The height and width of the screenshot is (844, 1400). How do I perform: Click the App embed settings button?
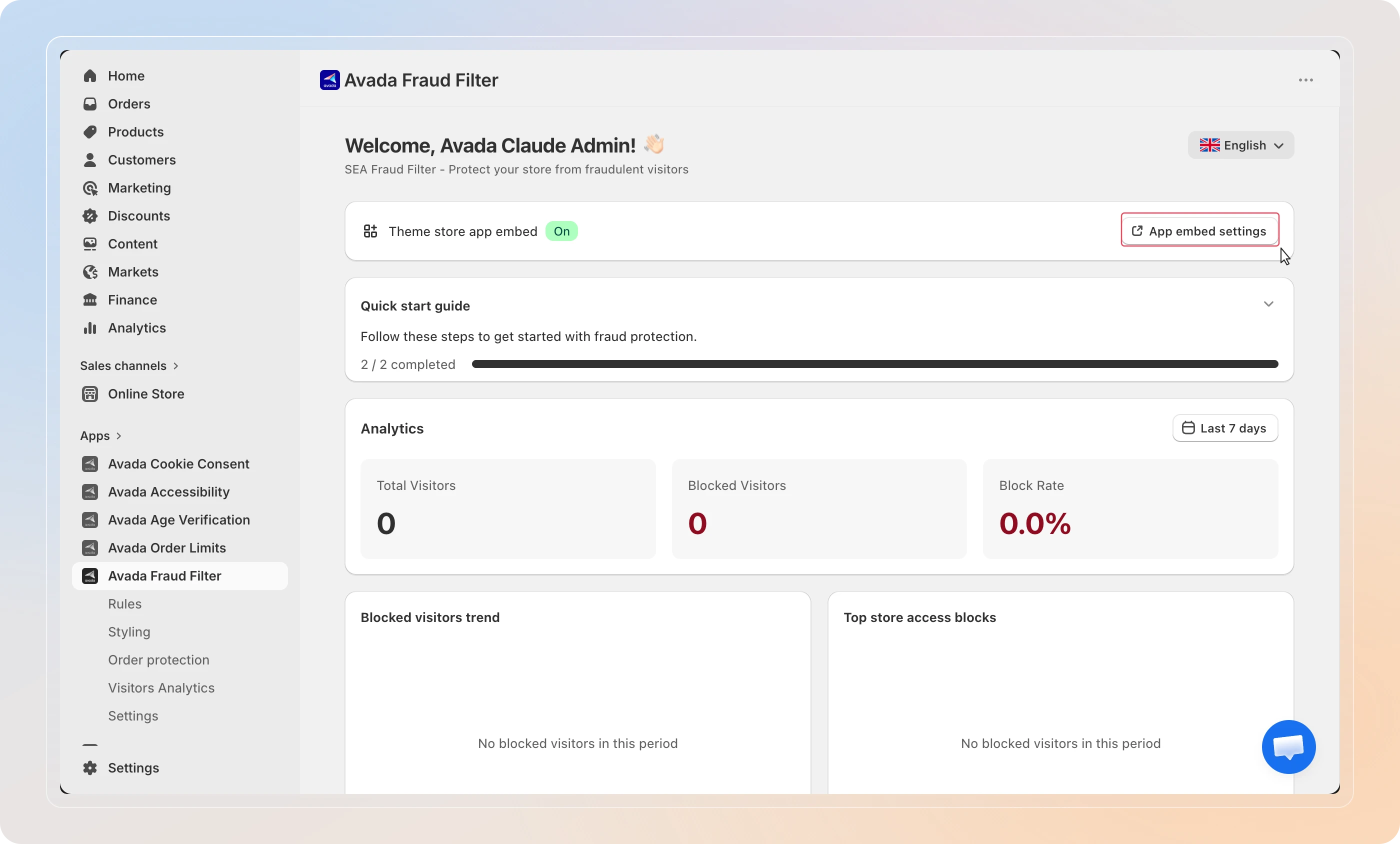tap(1199, 231)
